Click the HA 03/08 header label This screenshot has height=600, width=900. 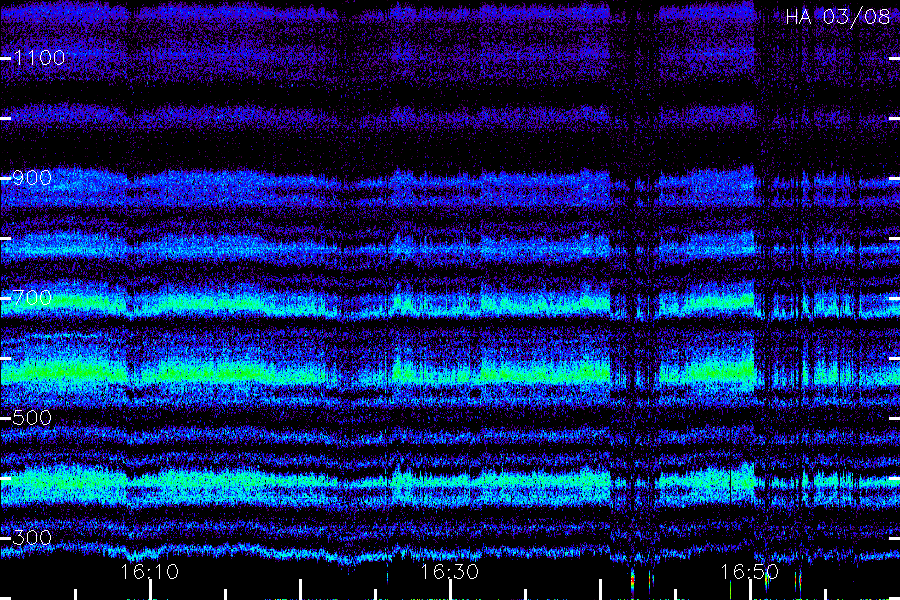[x=837, y=17]
